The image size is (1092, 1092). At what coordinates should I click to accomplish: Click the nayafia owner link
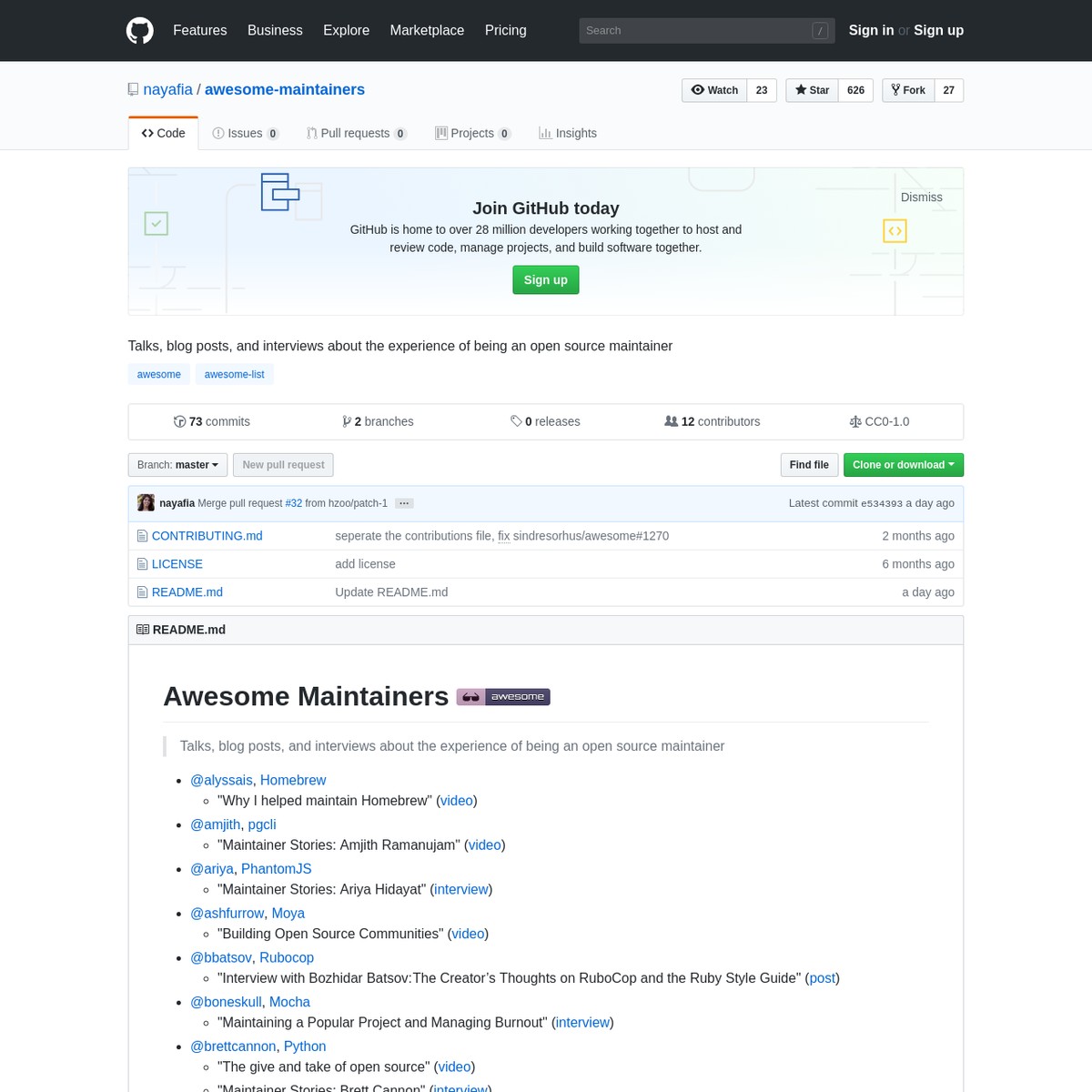pos(167,89)
